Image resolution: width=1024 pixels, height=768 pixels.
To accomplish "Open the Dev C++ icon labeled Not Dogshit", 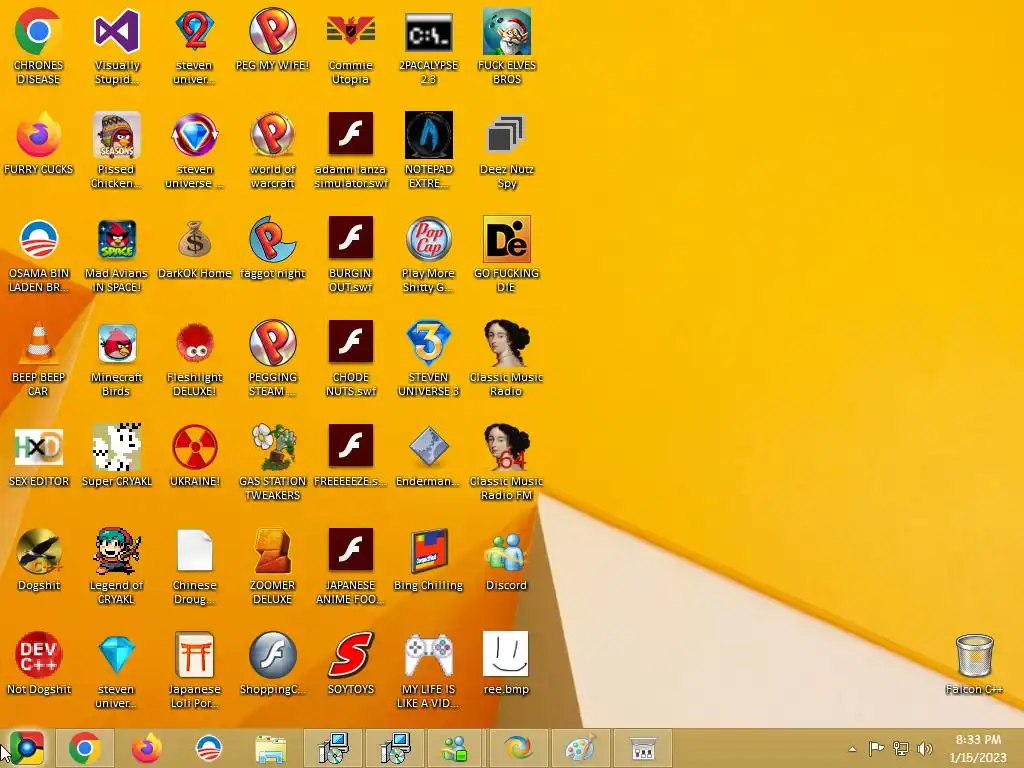I will 39,654.
